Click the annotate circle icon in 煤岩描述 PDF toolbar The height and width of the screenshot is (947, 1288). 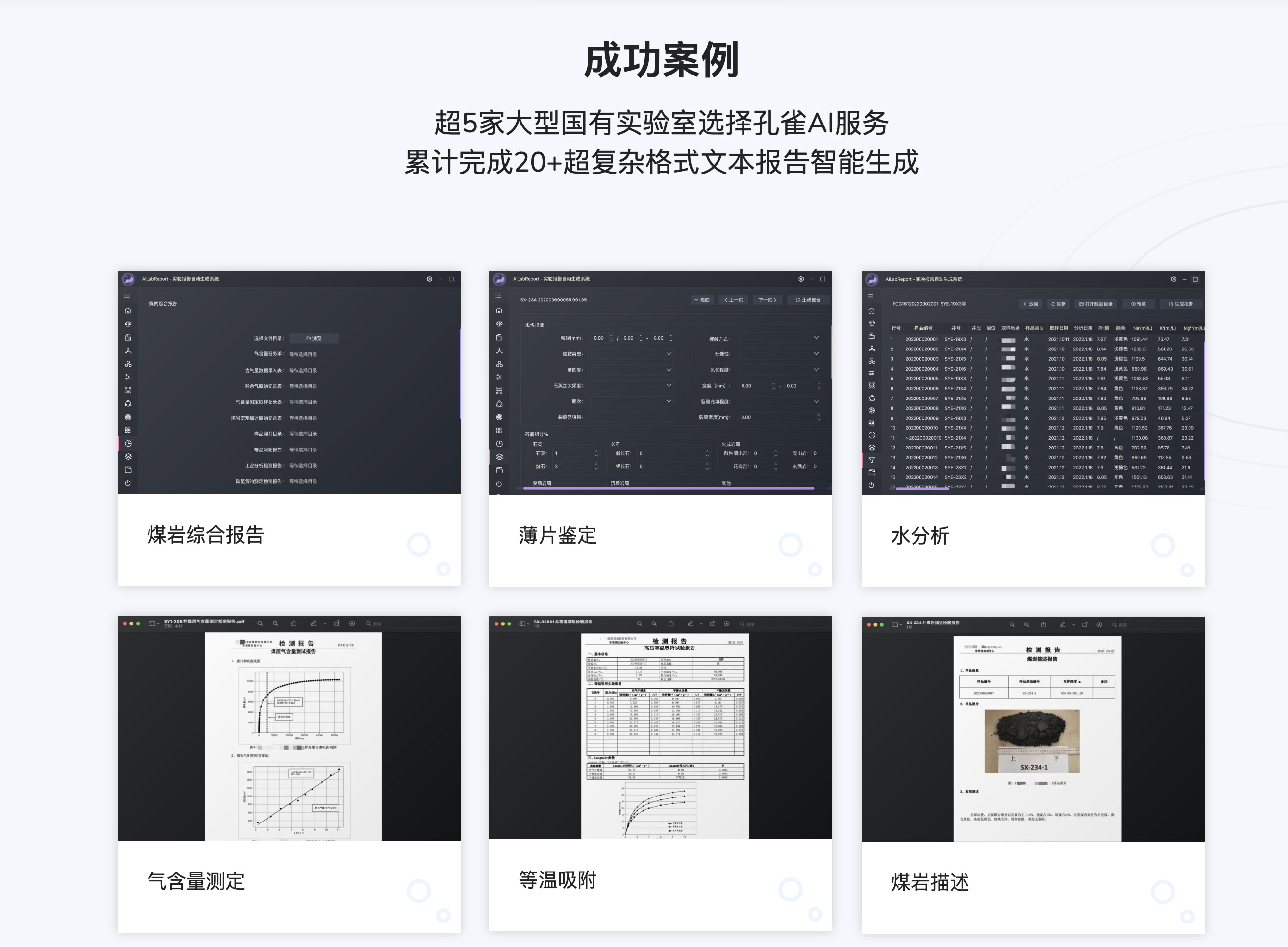pos(1099,625)
